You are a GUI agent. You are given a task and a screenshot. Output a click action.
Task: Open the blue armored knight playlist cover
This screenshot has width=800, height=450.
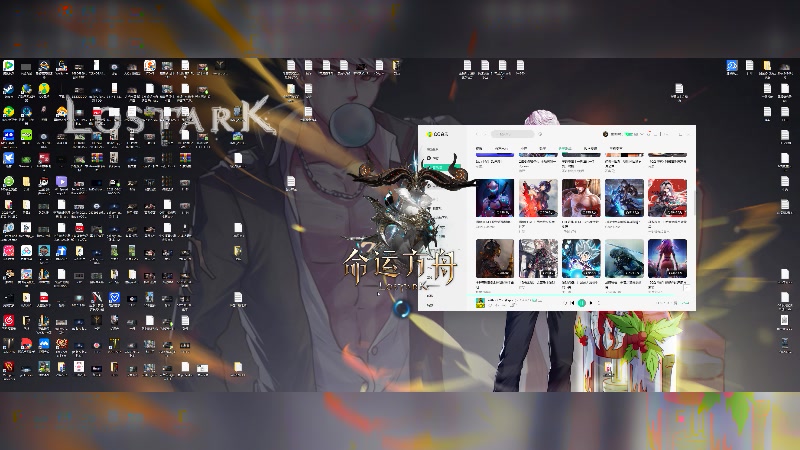(x=624, y=198)
